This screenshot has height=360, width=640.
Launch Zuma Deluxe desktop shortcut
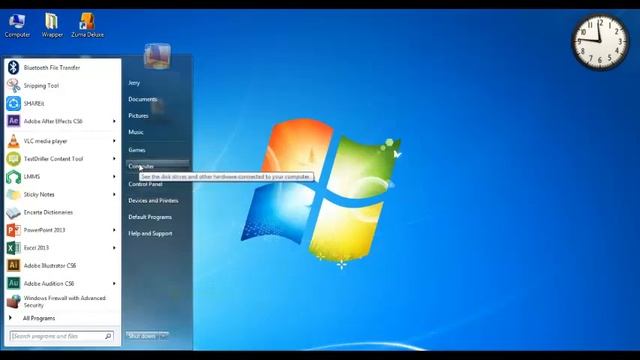87,25
